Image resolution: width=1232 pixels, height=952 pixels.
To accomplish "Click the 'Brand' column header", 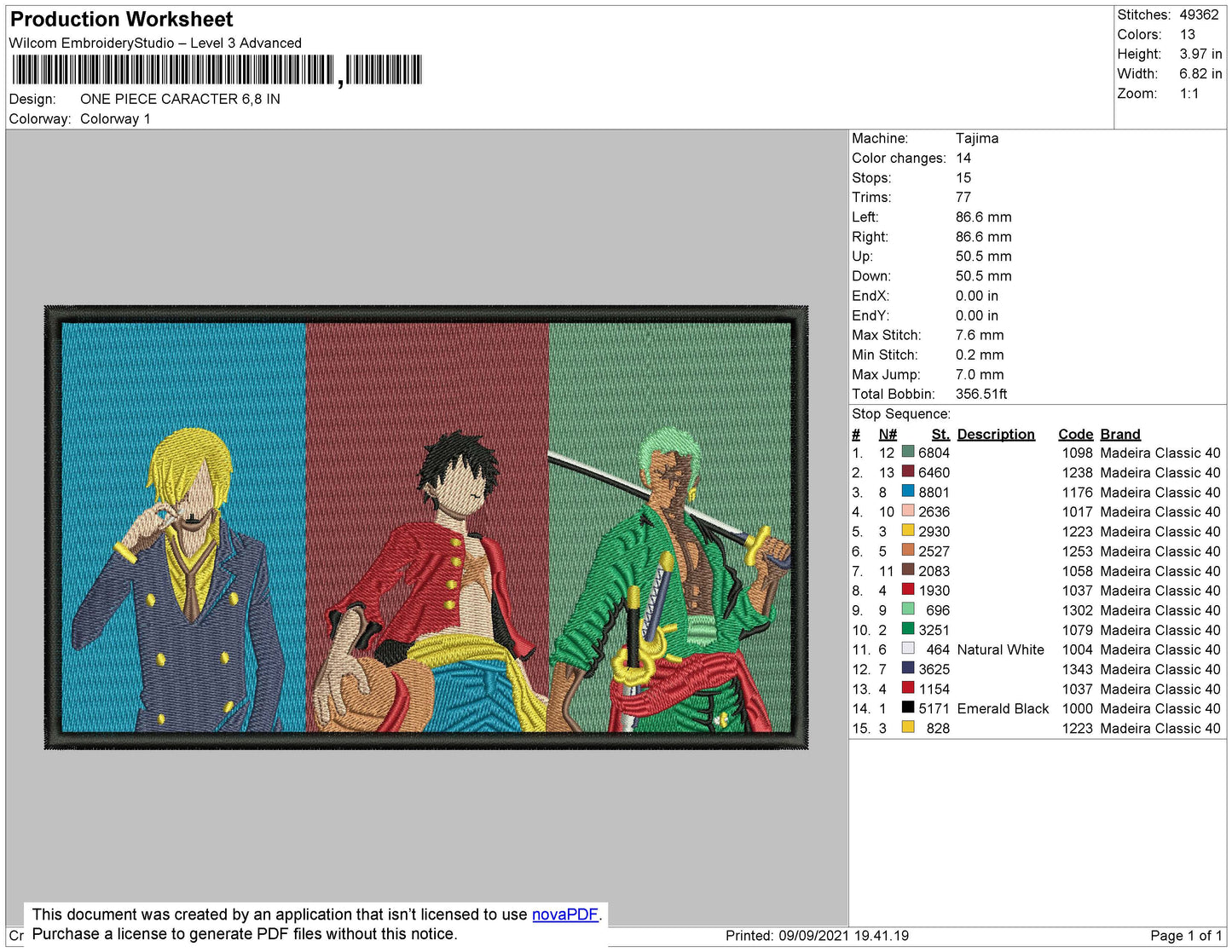I will pos(1120,434).
